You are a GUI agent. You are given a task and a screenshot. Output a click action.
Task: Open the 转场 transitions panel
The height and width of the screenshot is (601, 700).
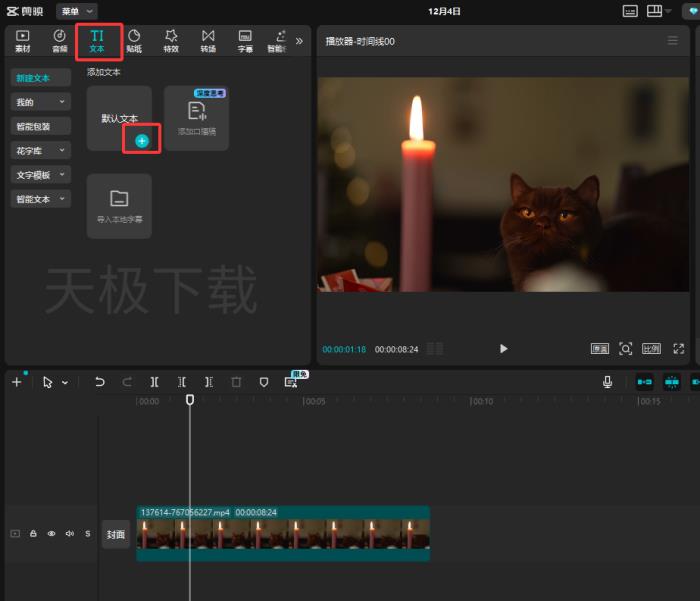pos(208,41)
